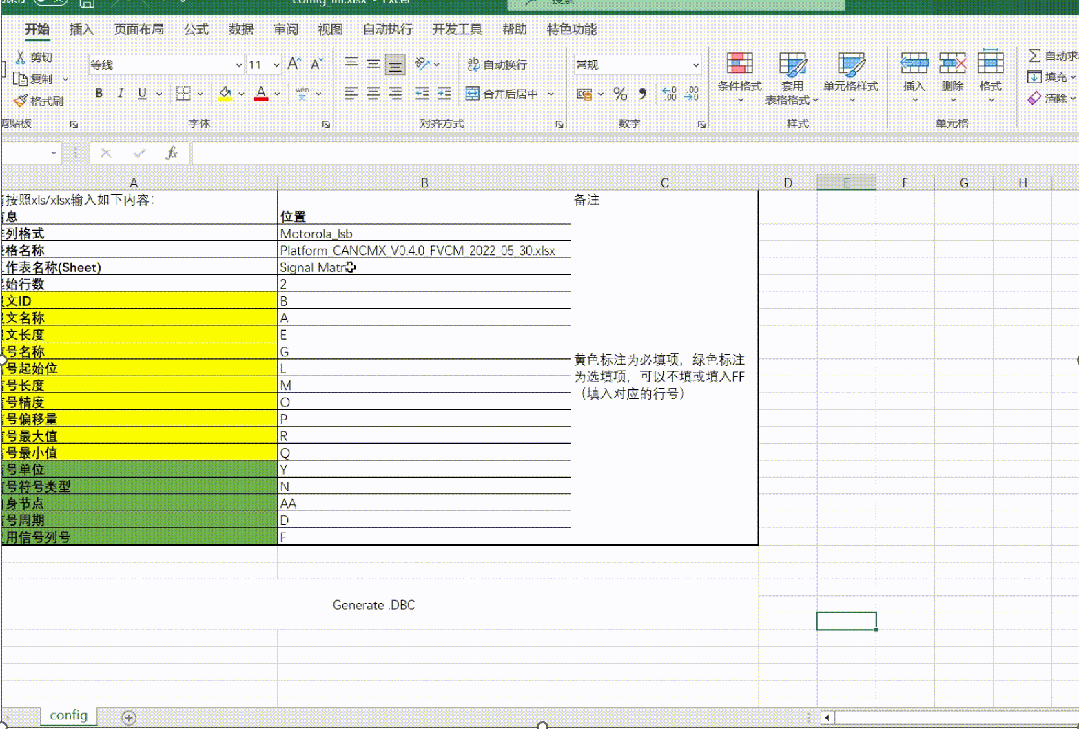The height and width of the screenshot is (729, 1079).
Task: Click the horizontal scrollbar left arrow
Action: pyautogui.click(x=826, y=717)
